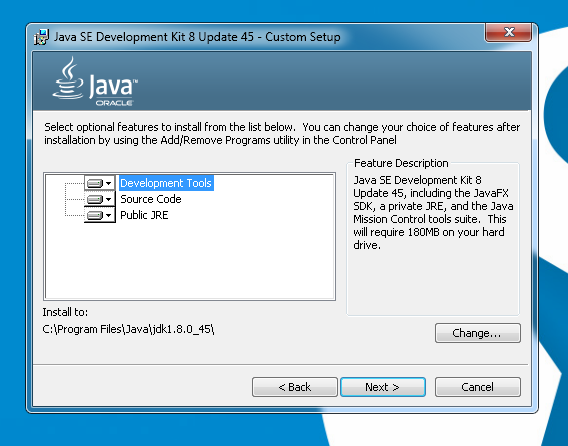The width and height of the screenshot is (568, 446).
Task: Select the Development Tools feature
Action: pos(166,183)
